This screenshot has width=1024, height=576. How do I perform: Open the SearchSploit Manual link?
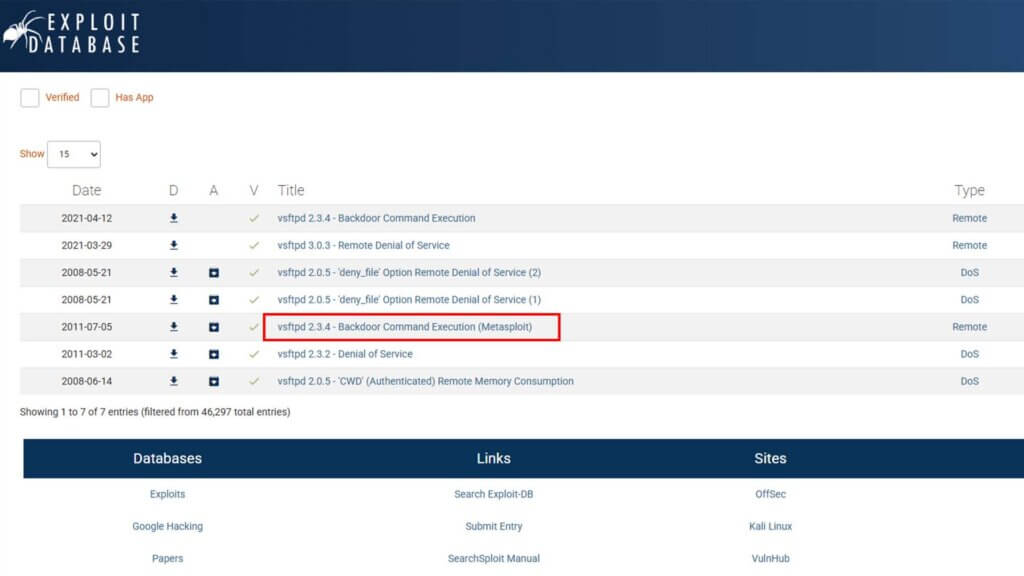pos(494,558)
